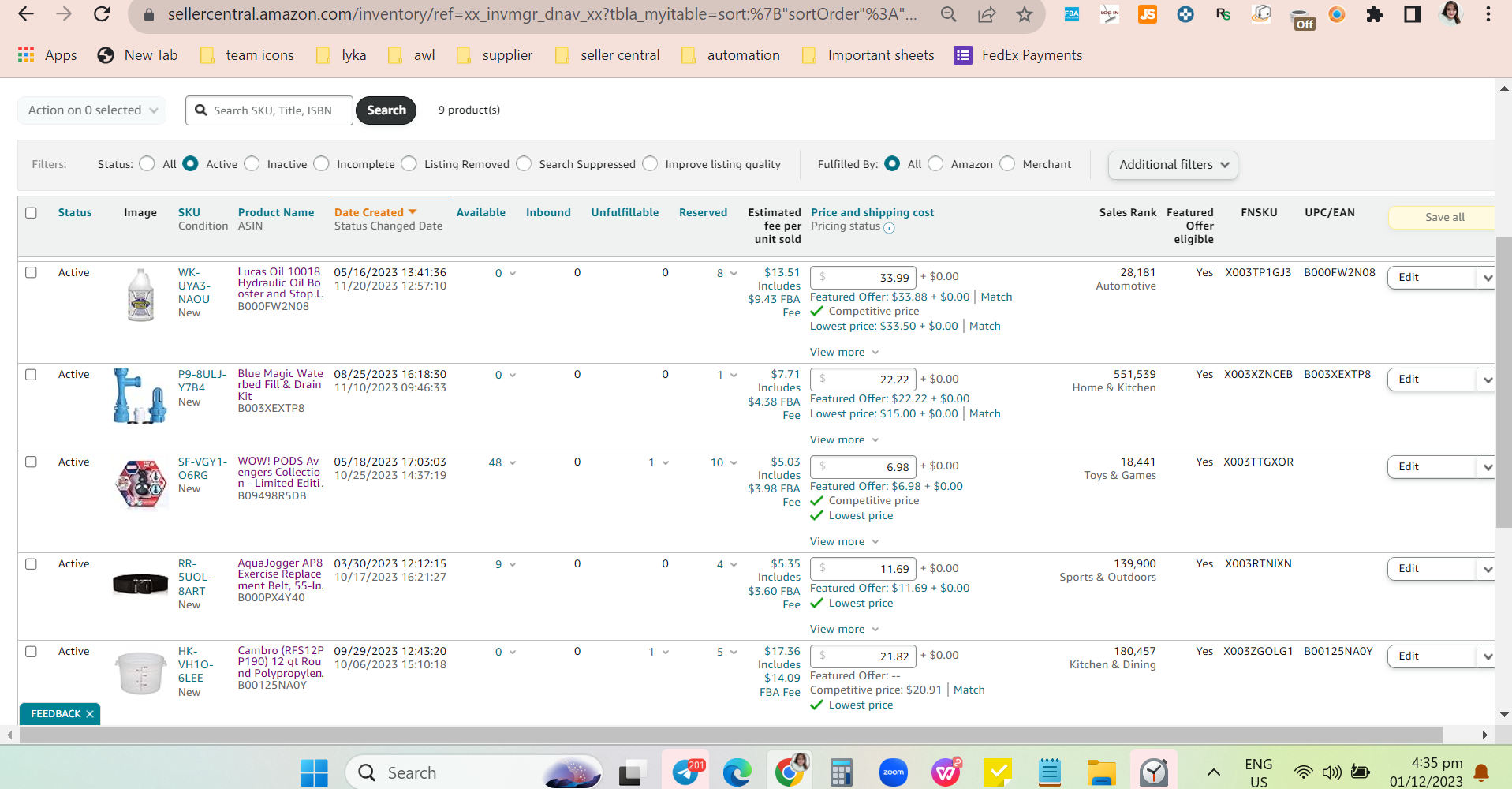
Task: Open the Important sheets bookmark folder
Action: (x=868, y=55)
